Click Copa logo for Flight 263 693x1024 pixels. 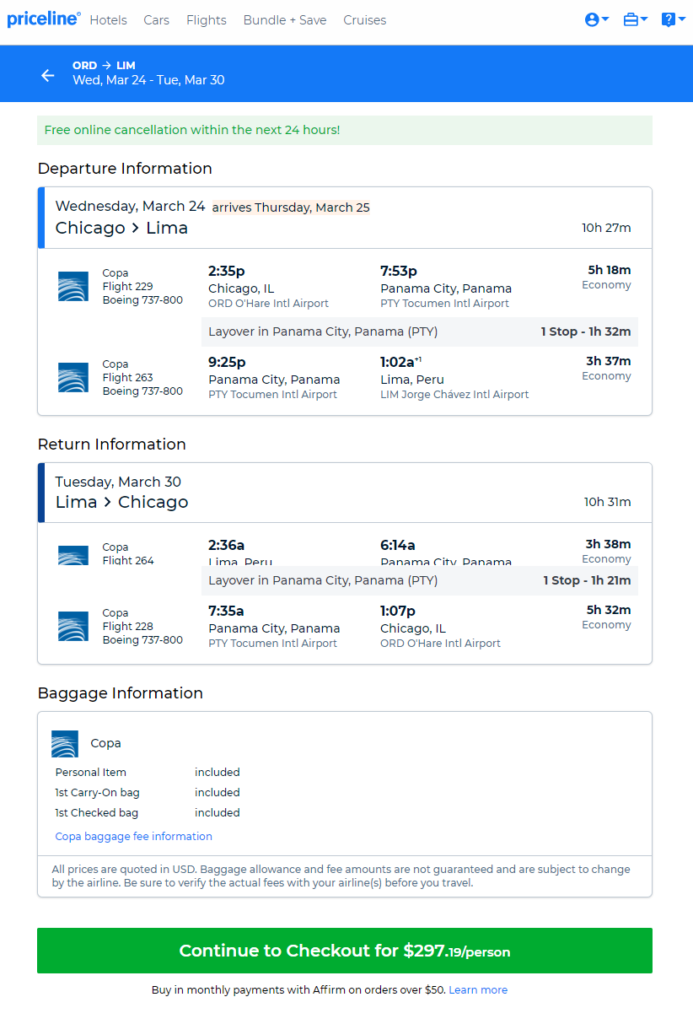(73, 377)
